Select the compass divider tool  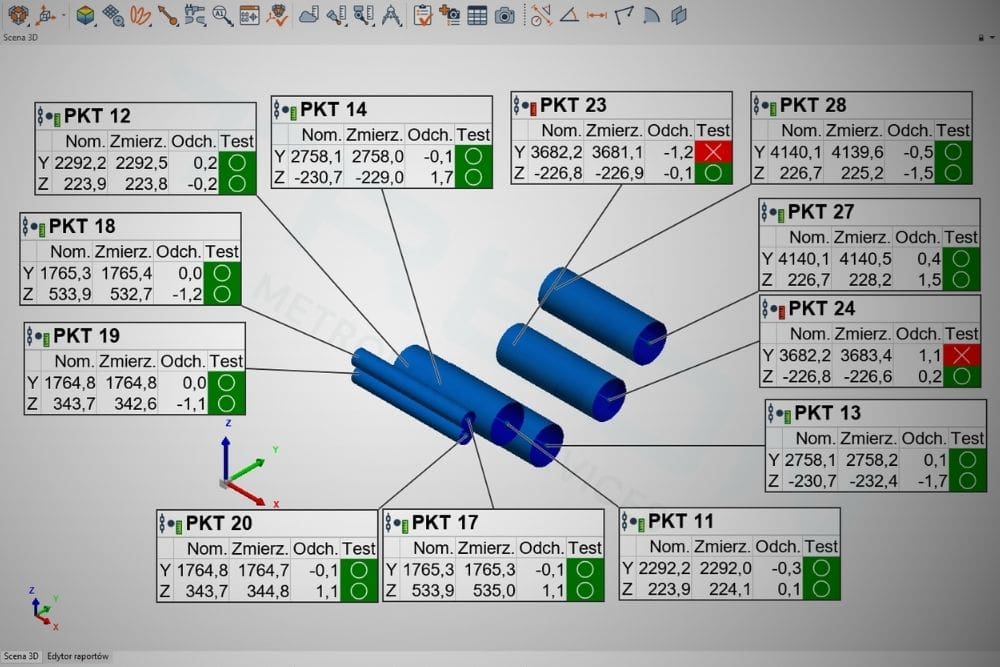[x=392, y=15]
